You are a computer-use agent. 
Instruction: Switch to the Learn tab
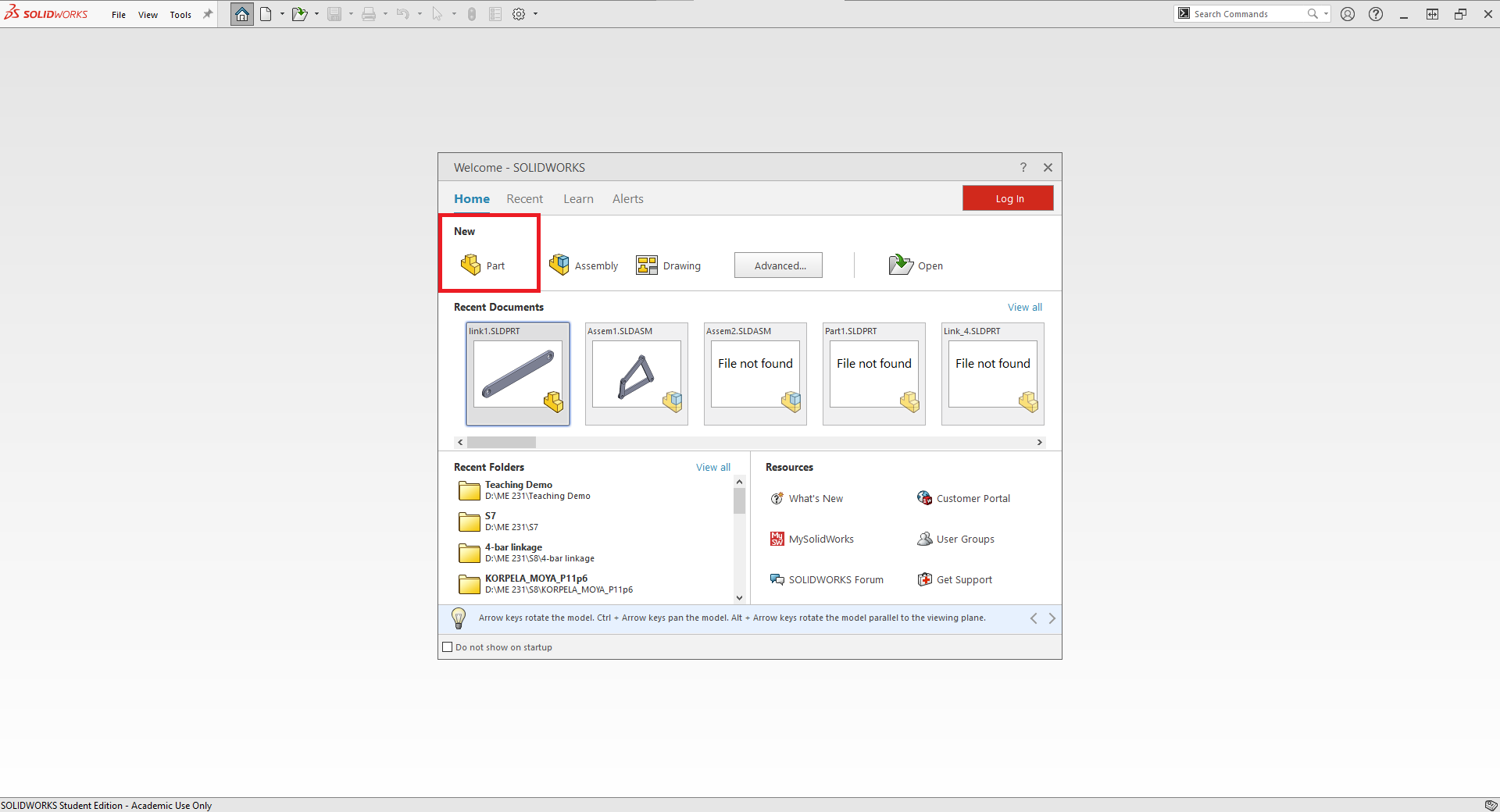[x=578, y=199]
